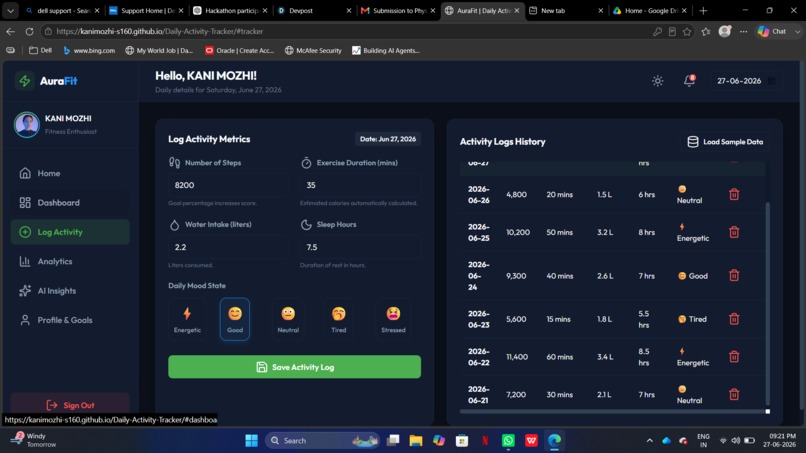
Task: Click the Exercise Duration field
Action: tap(360, 185)
